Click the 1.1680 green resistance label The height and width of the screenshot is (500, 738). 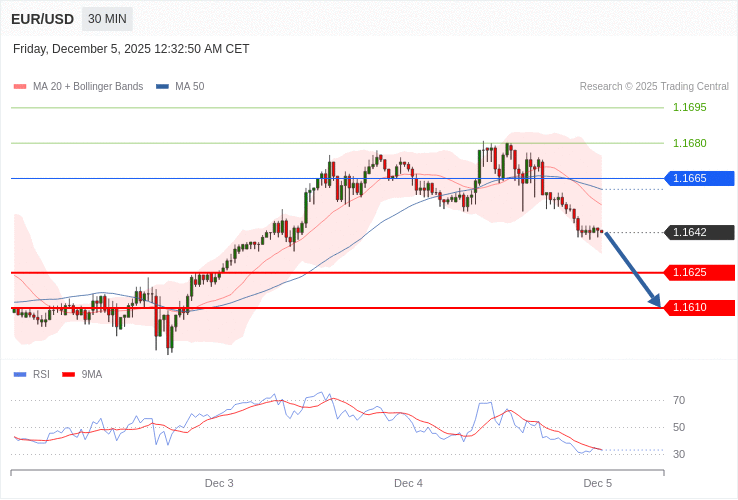(x=689, y=143)
